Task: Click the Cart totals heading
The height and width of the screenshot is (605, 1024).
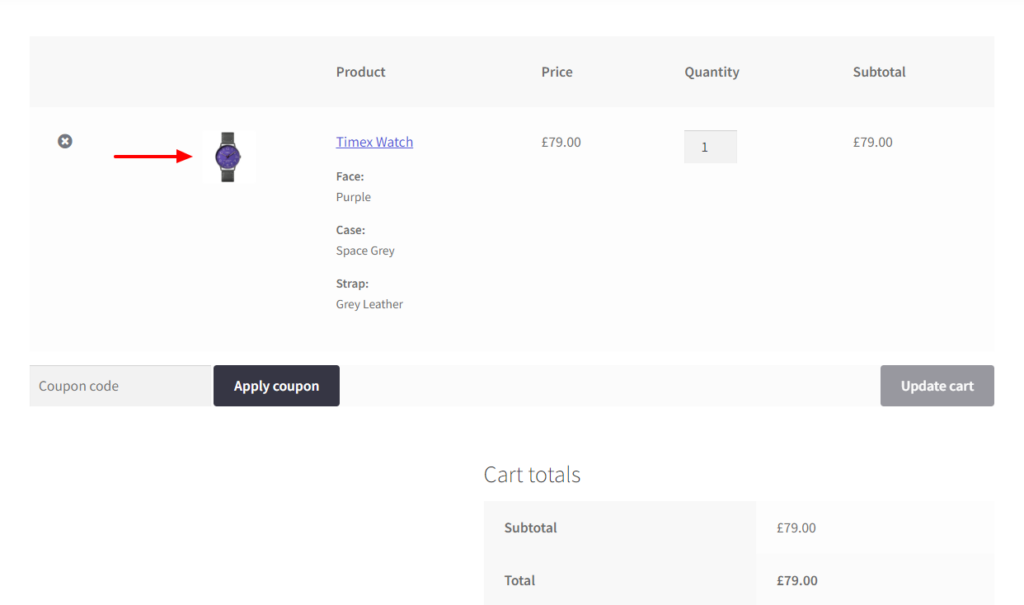Action: 532,474
